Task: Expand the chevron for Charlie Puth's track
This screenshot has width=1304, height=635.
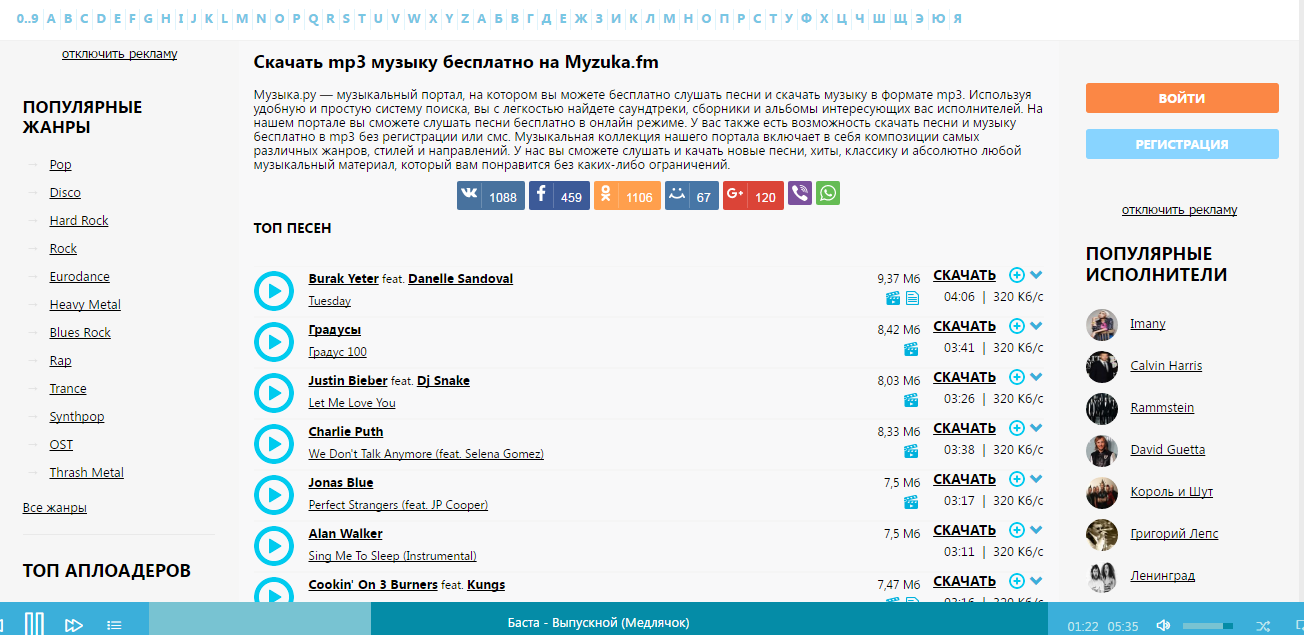Action: point(1036,428)
